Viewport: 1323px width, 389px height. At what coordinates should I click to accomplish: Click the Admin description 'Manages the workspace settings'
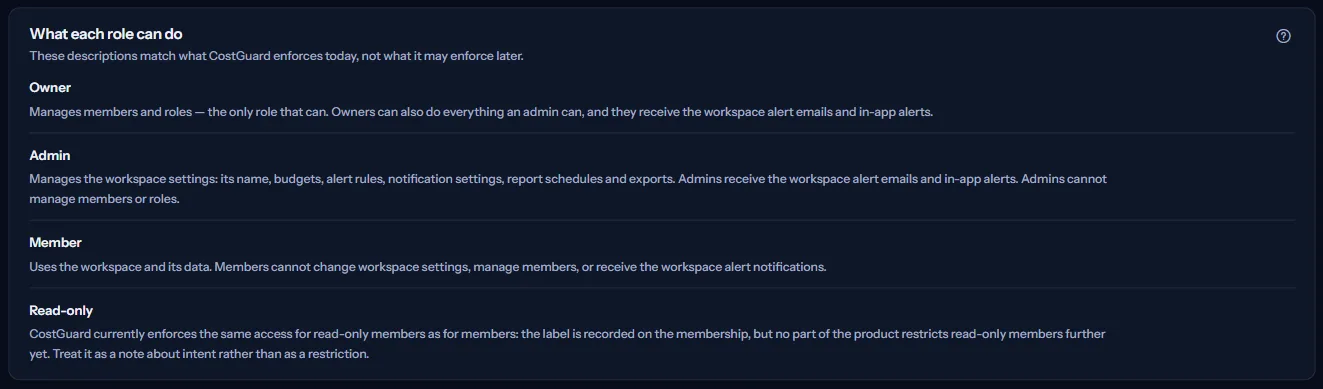pyautogui.click(x=568, y=189)
